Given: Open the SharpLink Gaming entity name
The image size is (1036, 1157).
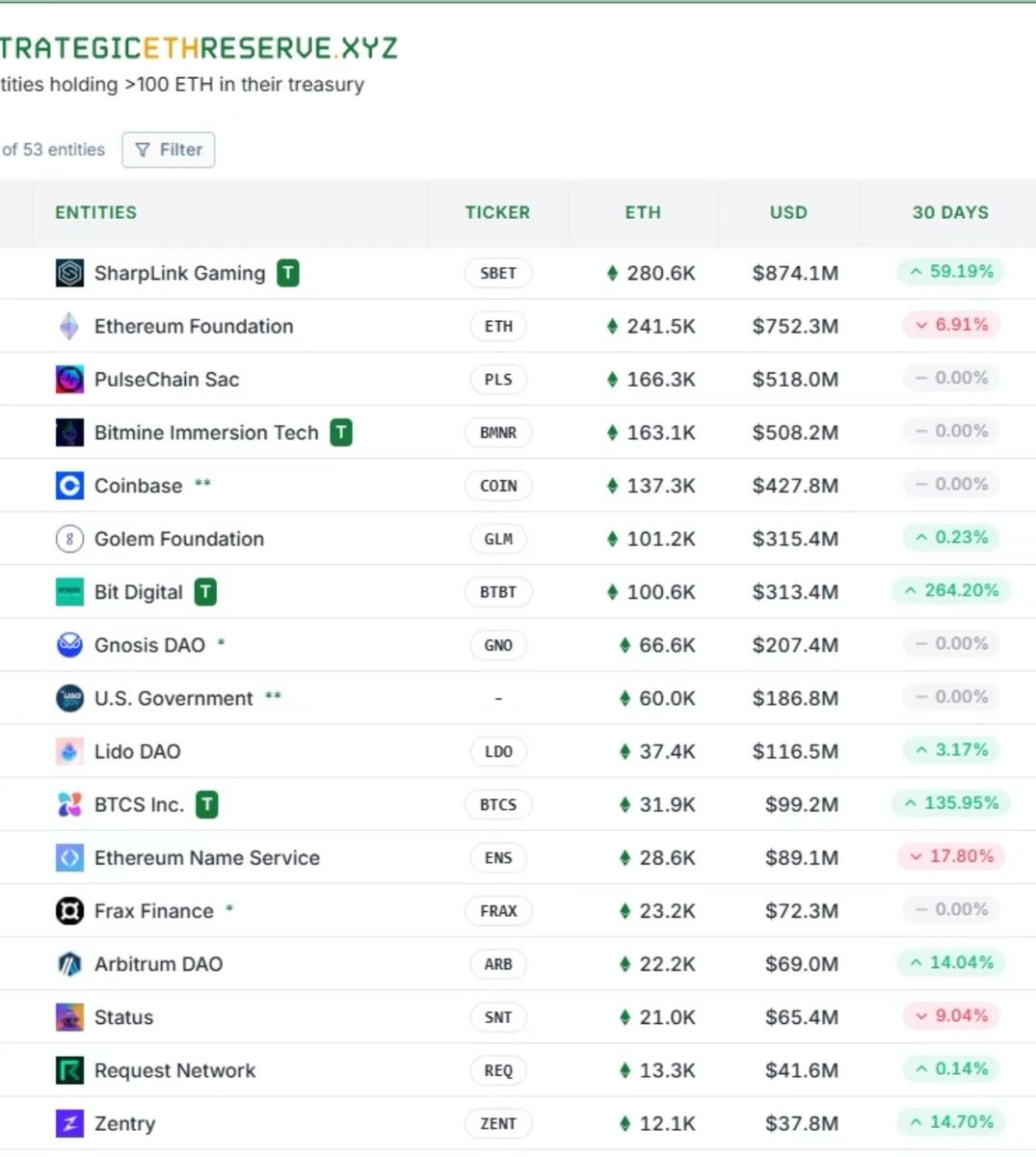Looking at the screenshot, I should [x=179, y=274].
